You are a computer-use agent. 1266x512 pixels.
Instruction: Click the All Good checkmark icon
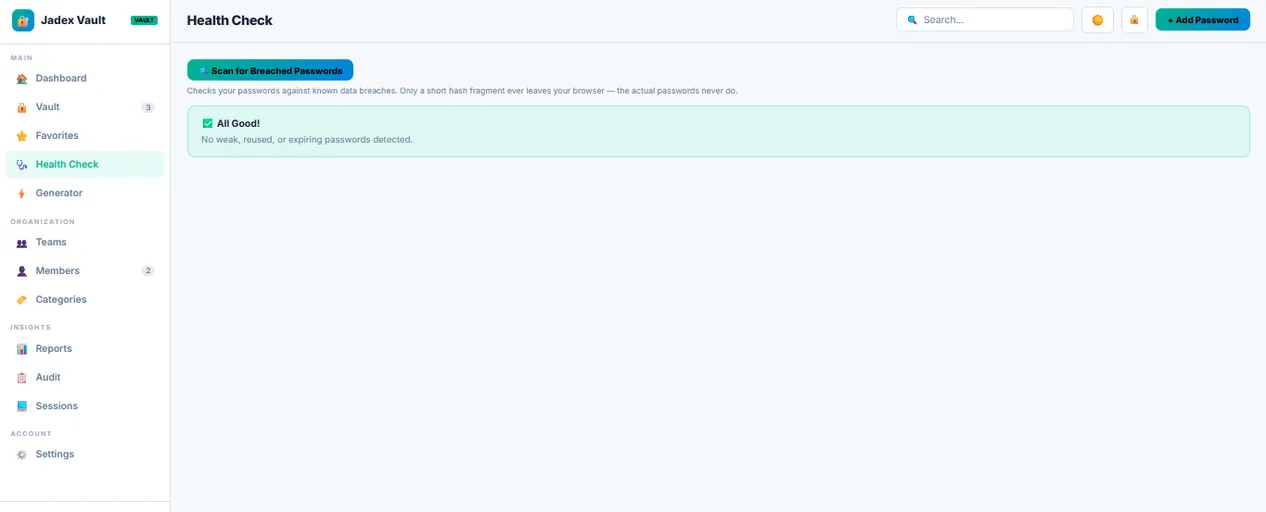[x=207, y=123]
